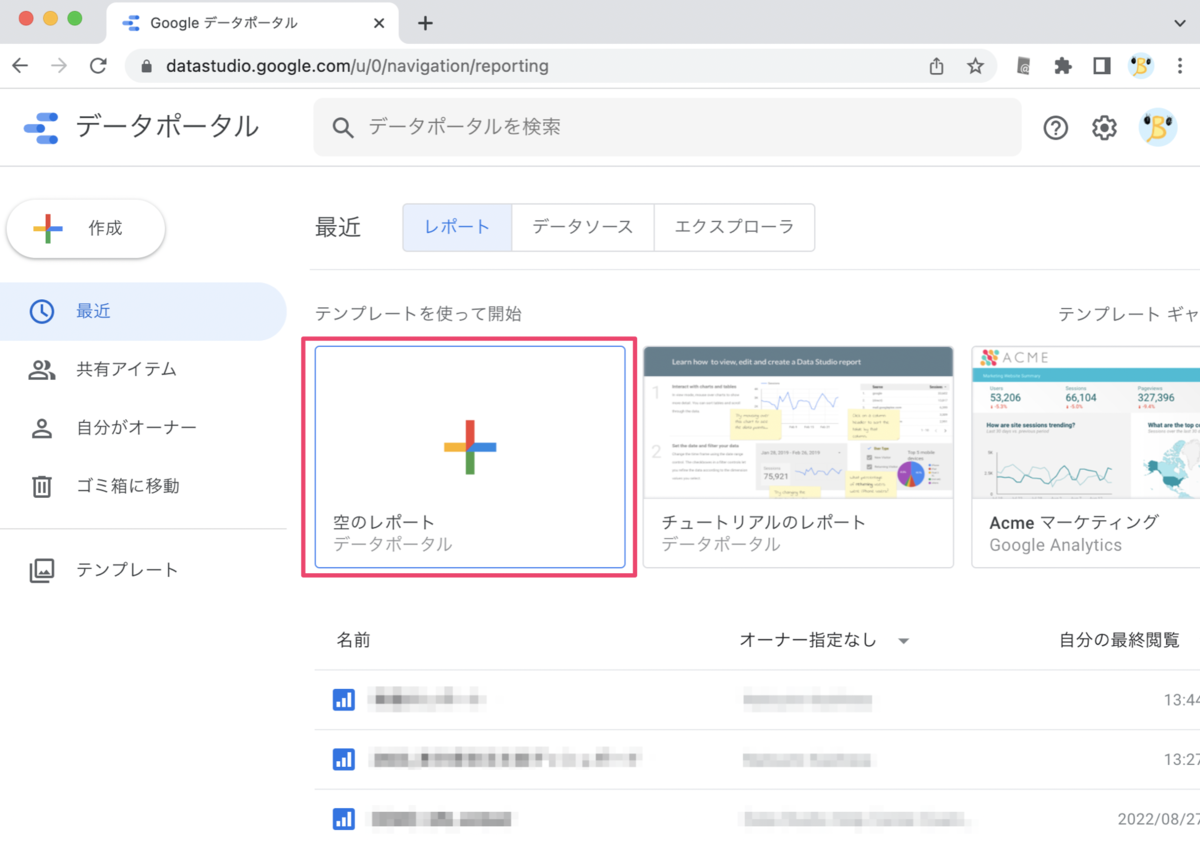Click the trash icon for ゴミ箱に移動
The width and height of the screenshot is (1200, 841).
pos(41,487)
